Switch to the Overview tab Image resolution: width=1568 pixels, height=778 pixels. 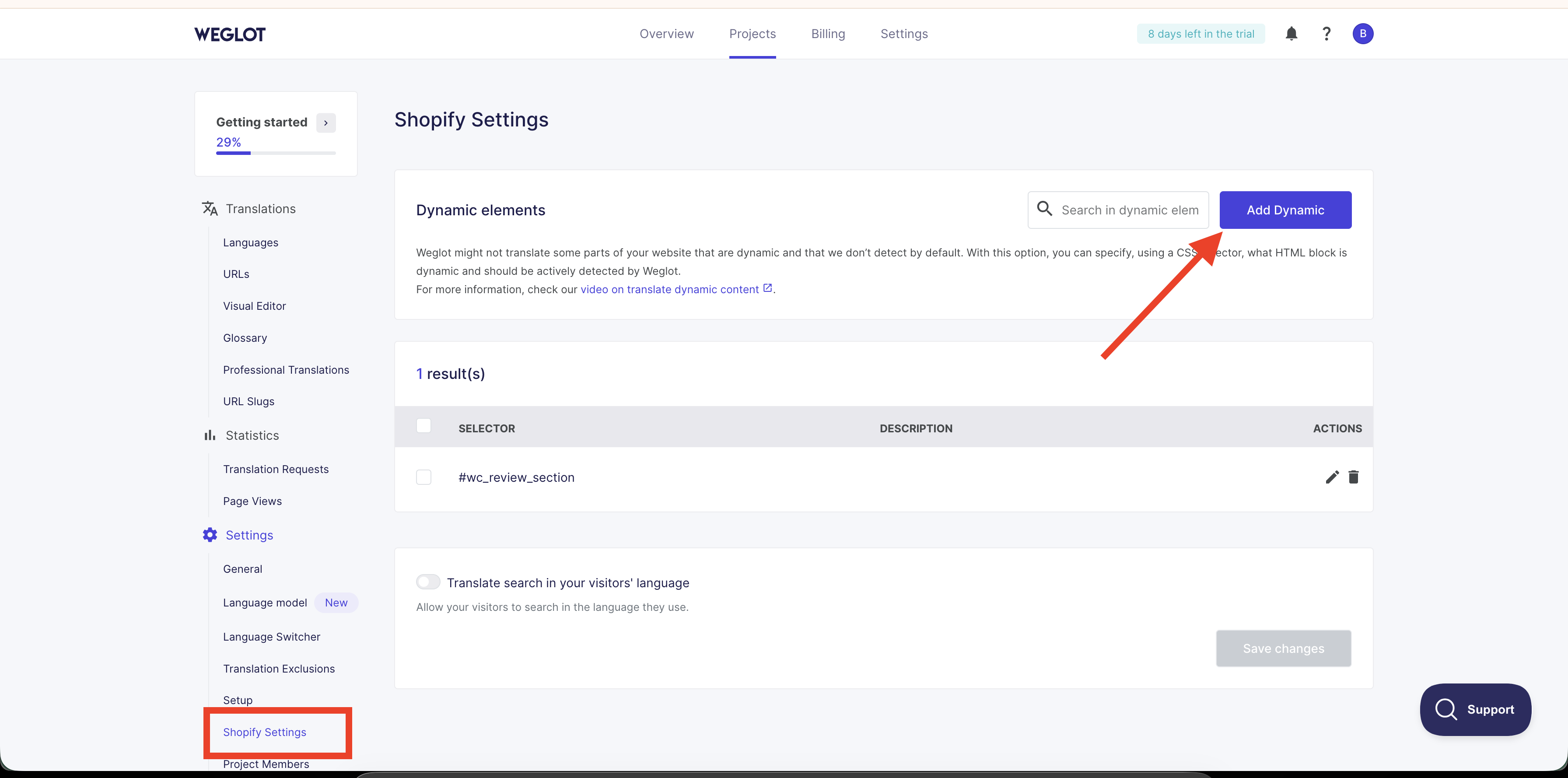[666, 34]
